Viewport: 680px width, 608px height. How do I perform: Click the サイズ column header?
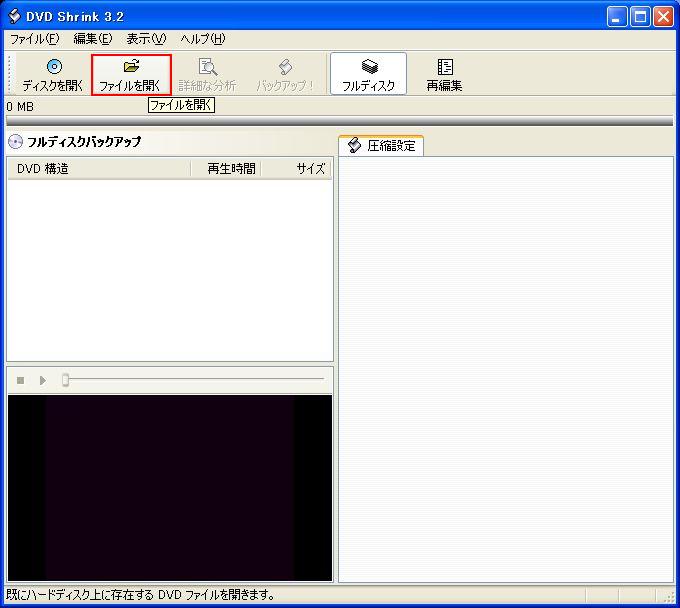point(298,169)
